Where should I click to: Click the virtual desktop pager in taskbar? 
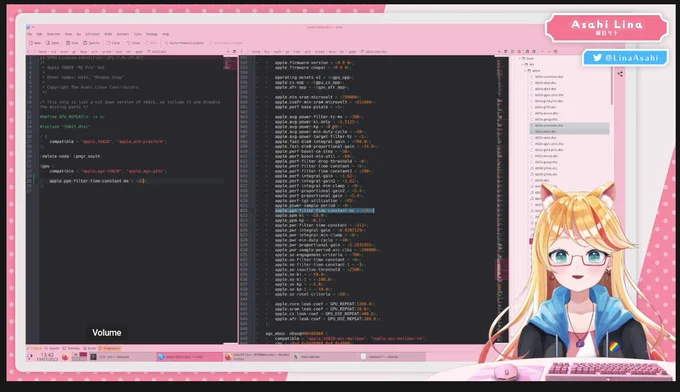point(80,357)
